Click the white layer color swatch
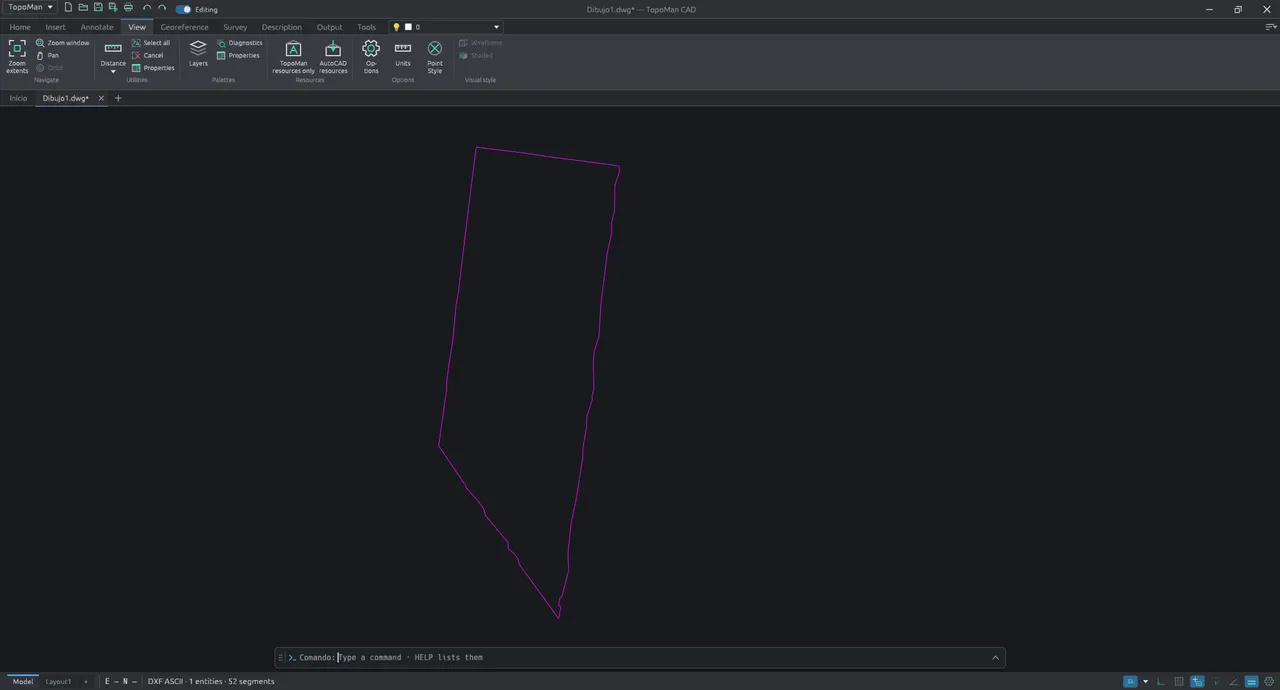 408,27
